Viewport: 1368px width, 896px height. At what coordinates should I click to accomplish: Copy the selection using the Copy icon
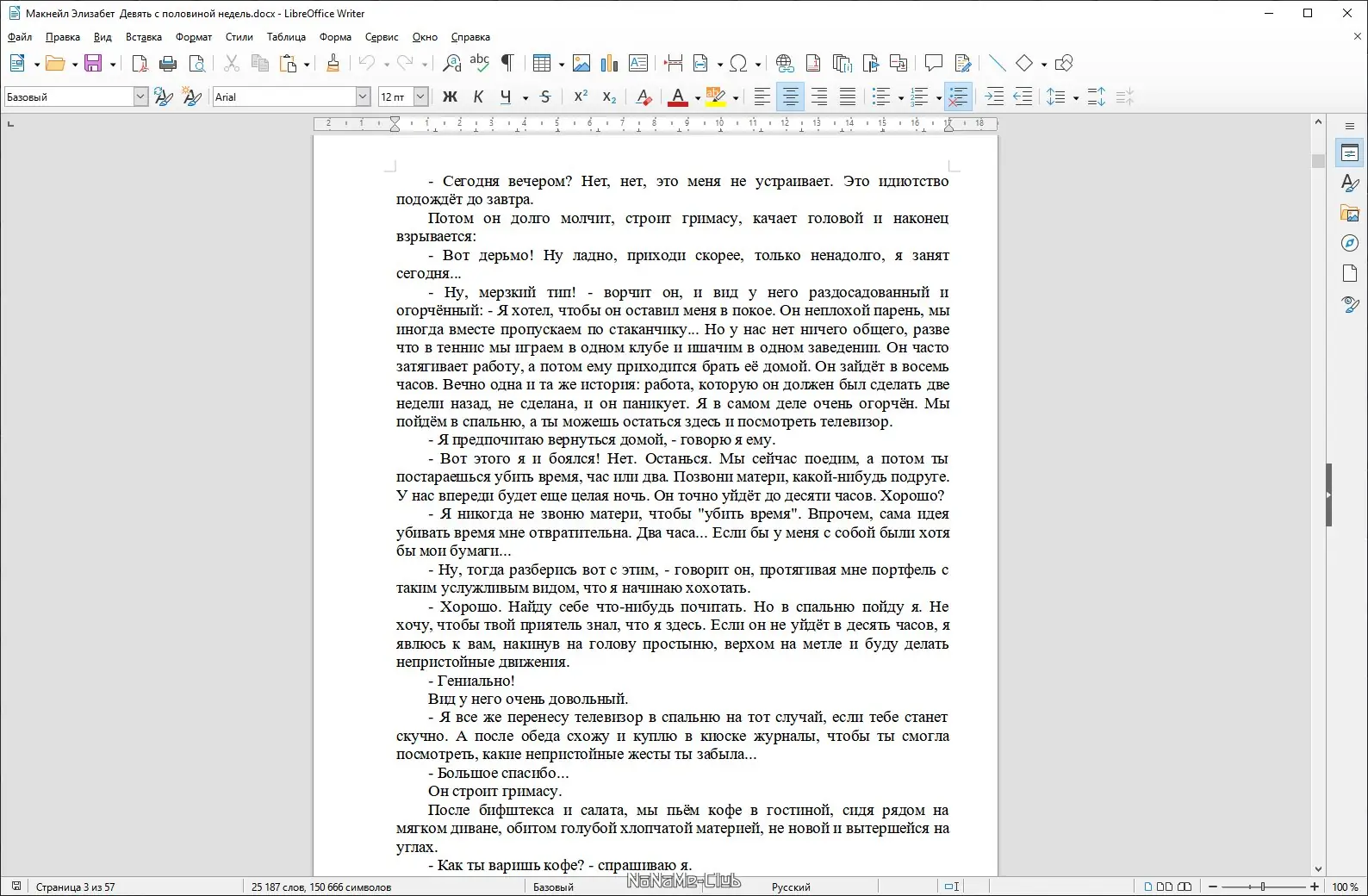260,63
